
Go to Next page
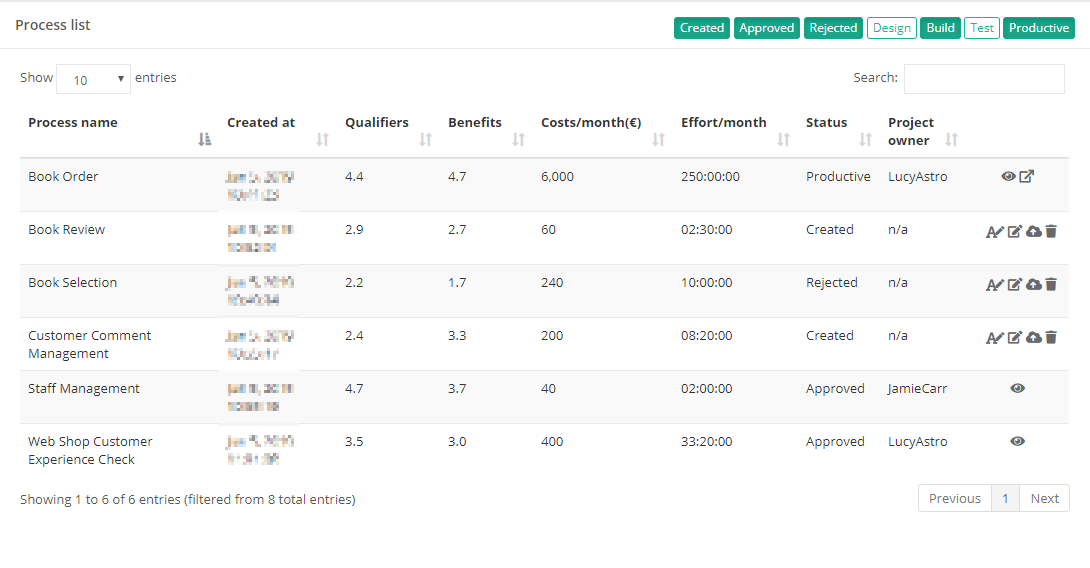(1044, 498)
